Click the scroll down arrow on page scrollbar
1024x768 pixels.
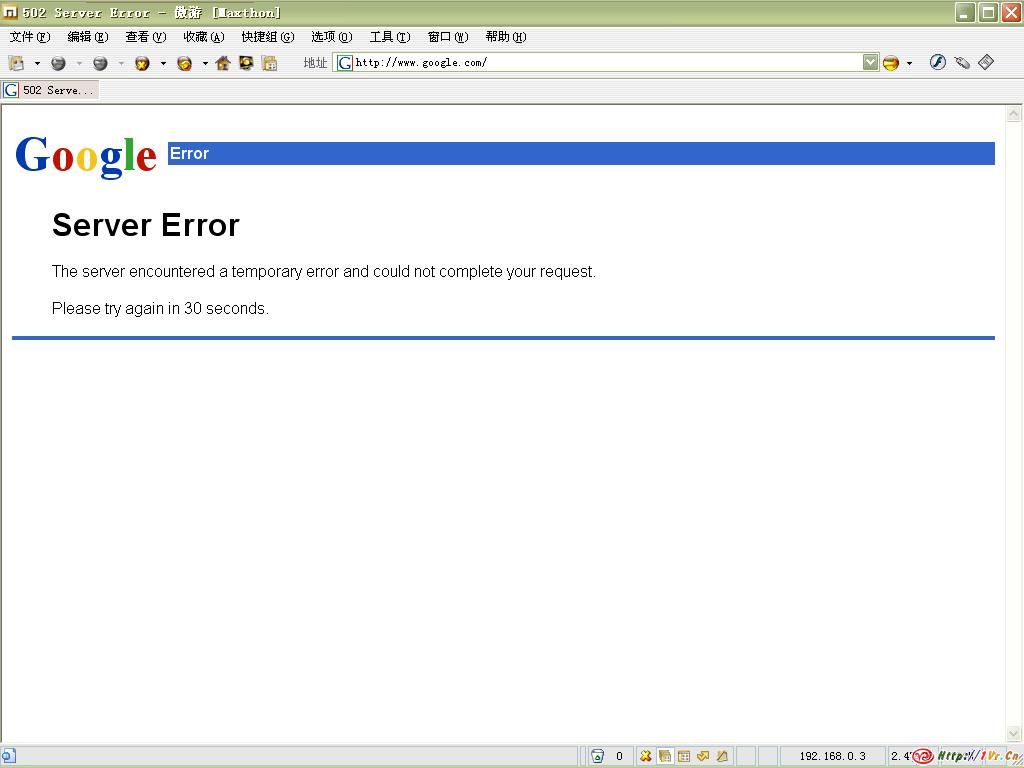pos(1013,734)
